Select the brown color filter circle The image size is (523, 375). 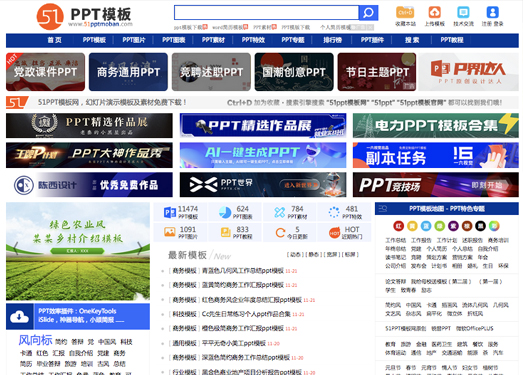coord(467,226)
